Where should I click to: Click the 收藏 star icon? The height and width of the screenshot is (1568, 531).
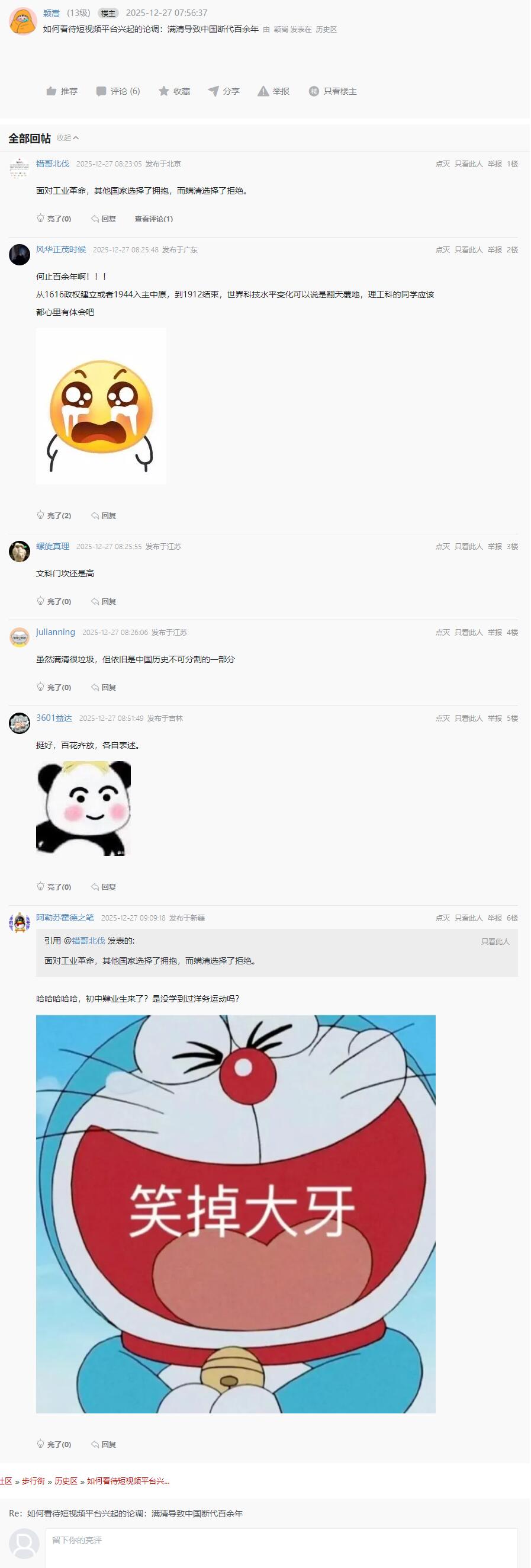pyautogui.click(x=163, y=91)
